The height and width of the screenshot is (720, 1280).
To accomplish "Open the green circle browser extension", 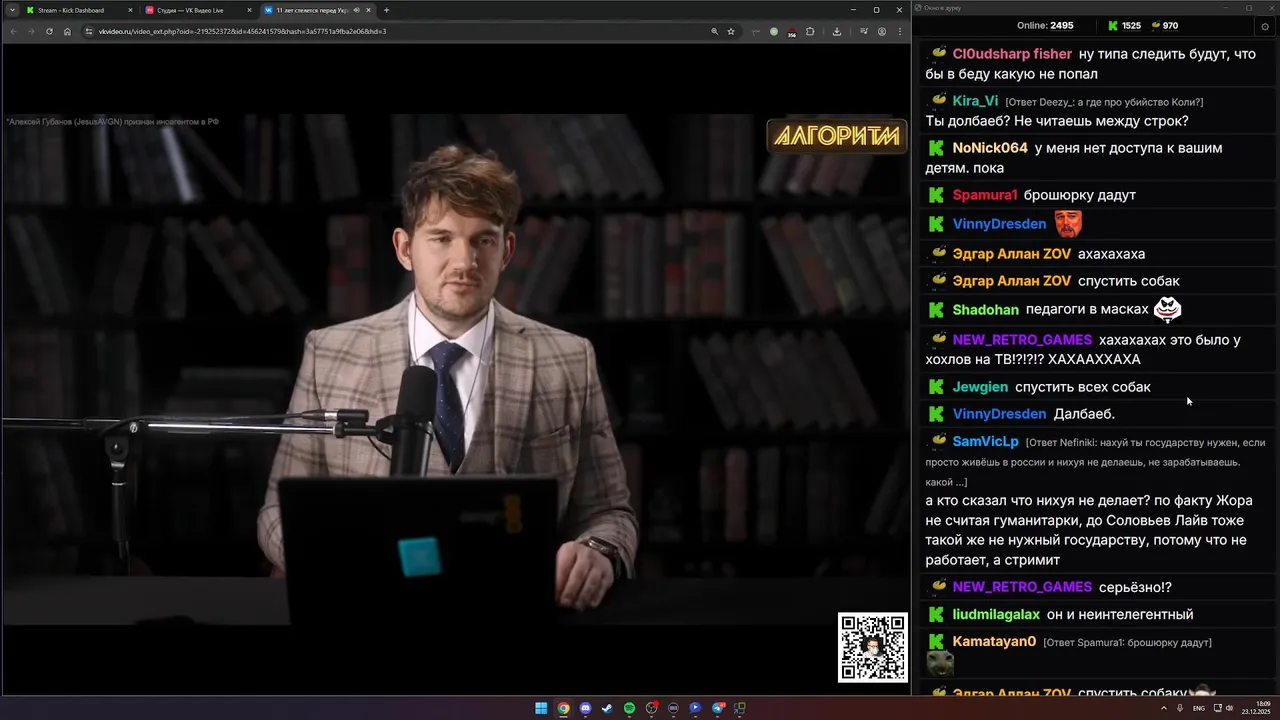I will click(x=774, y=31).
